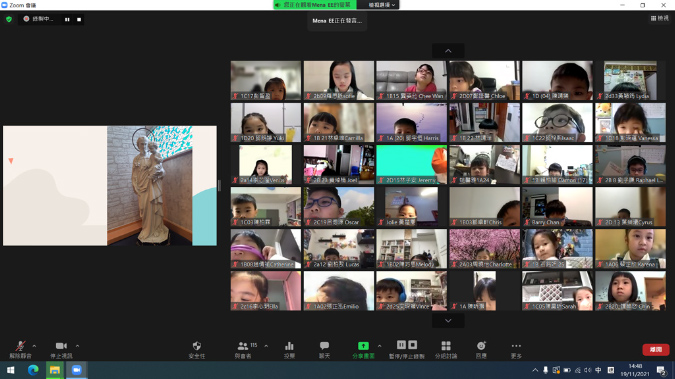This screenshot has width=675, height=379.
Task: Open the Chat bubble icon
Action: (324, 349)
